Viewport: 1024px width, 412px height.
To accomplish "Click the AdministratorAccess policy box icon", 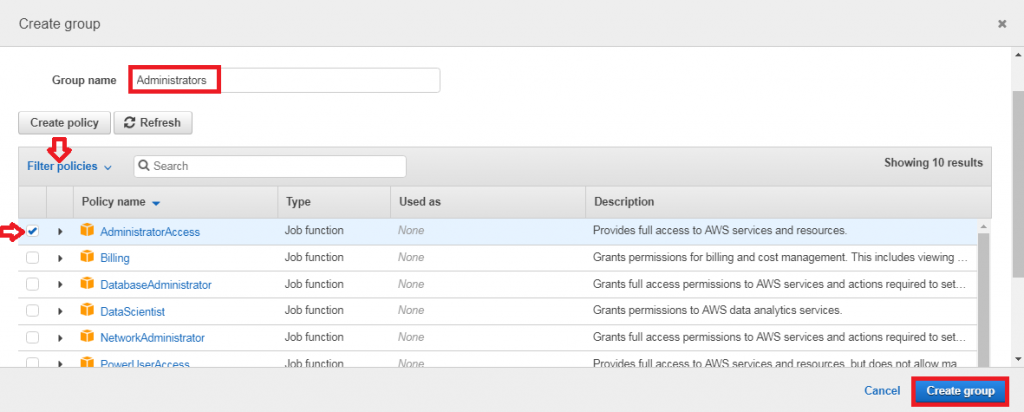I will 87,230.
